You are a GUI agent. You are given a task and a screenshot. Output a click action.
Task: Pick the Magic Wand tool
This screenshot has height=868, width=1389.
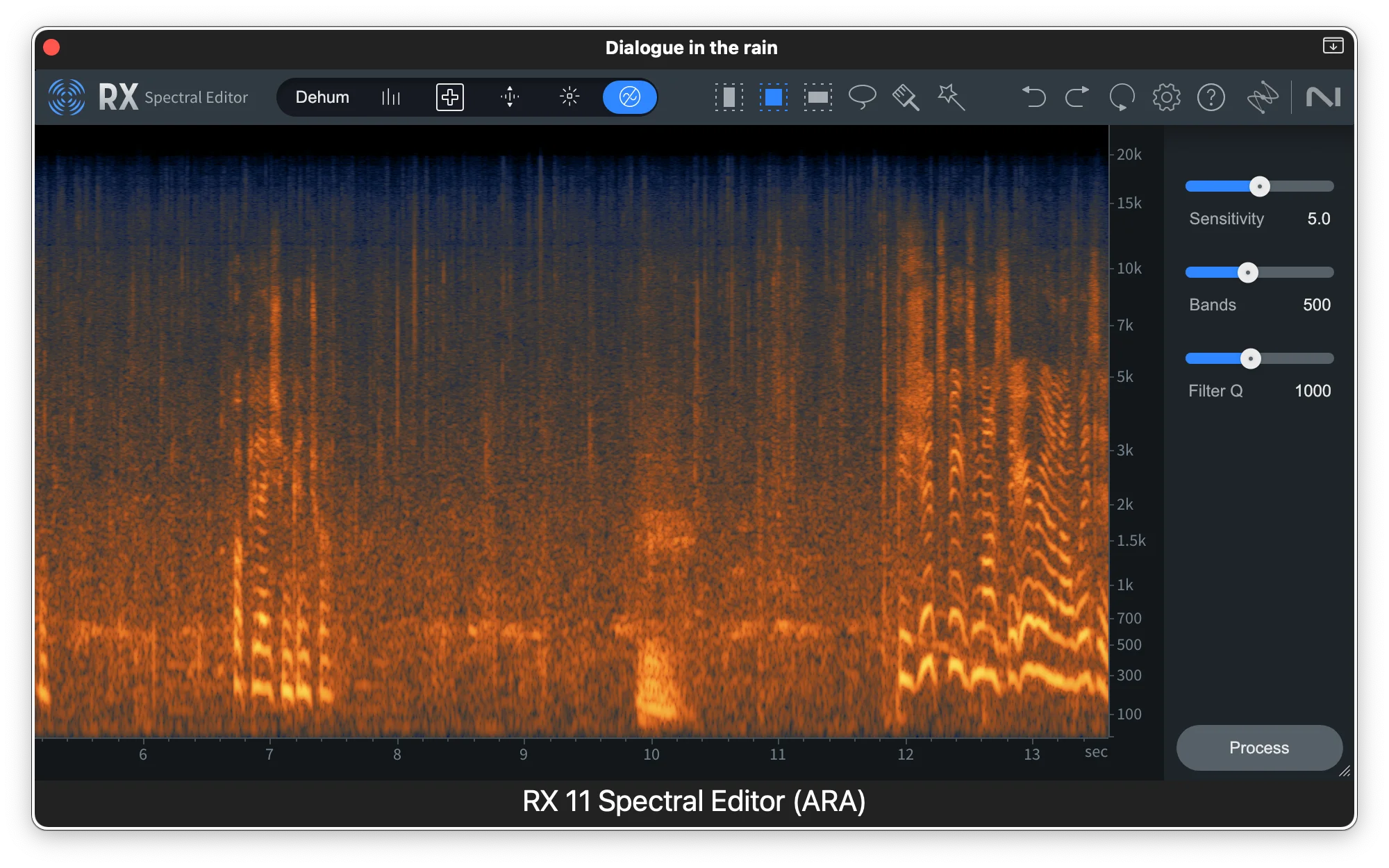(x=950, y=97)
